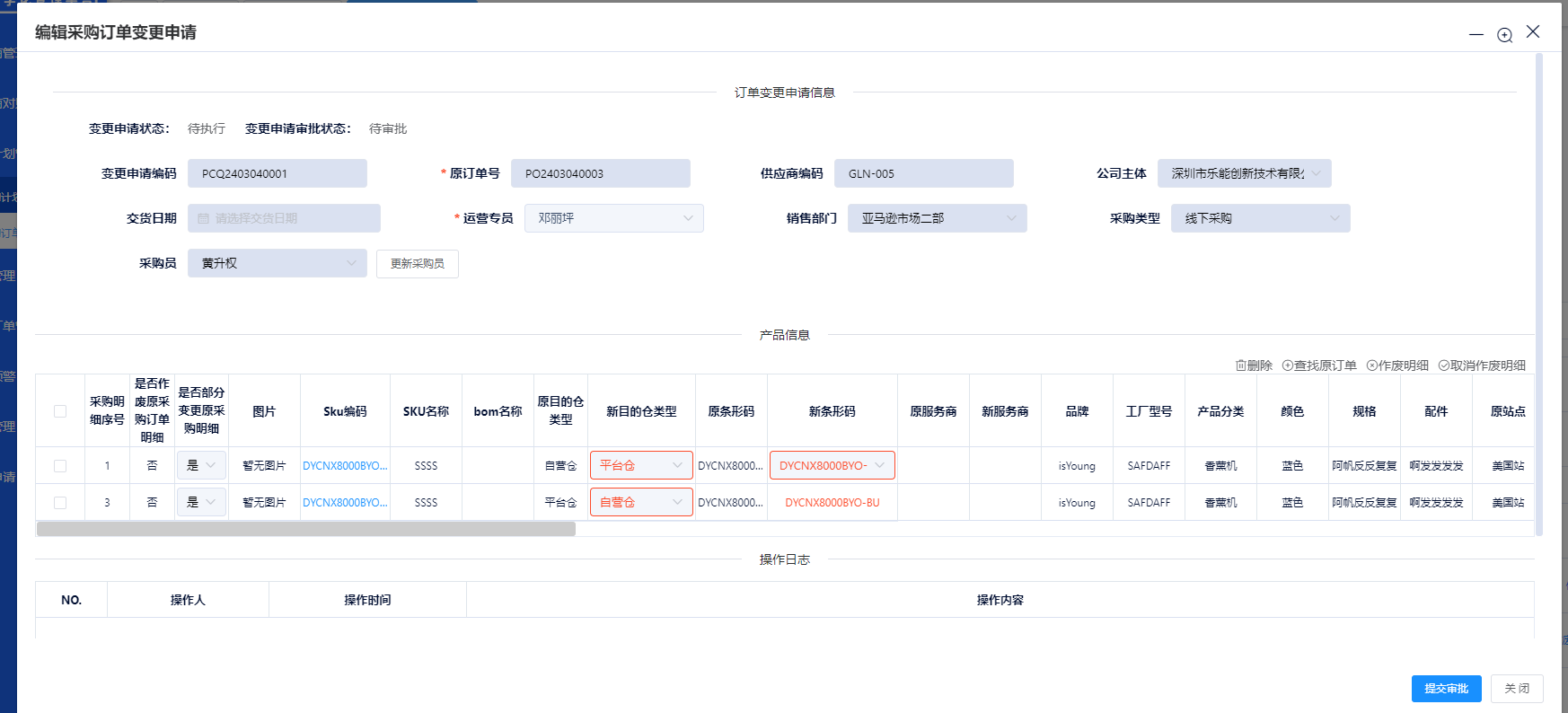The width and height of the screenshot is (1568, 713).
Task: Click the 删除 trash icon action
Action: [x=1254, y=365]
